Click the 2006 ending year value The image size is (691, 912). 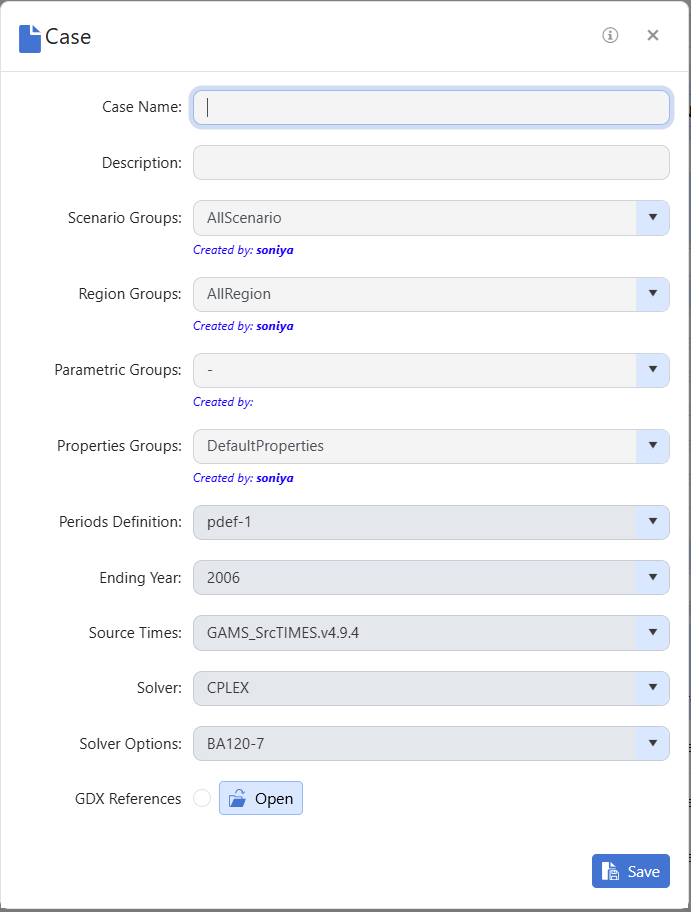tap(223, 578)
